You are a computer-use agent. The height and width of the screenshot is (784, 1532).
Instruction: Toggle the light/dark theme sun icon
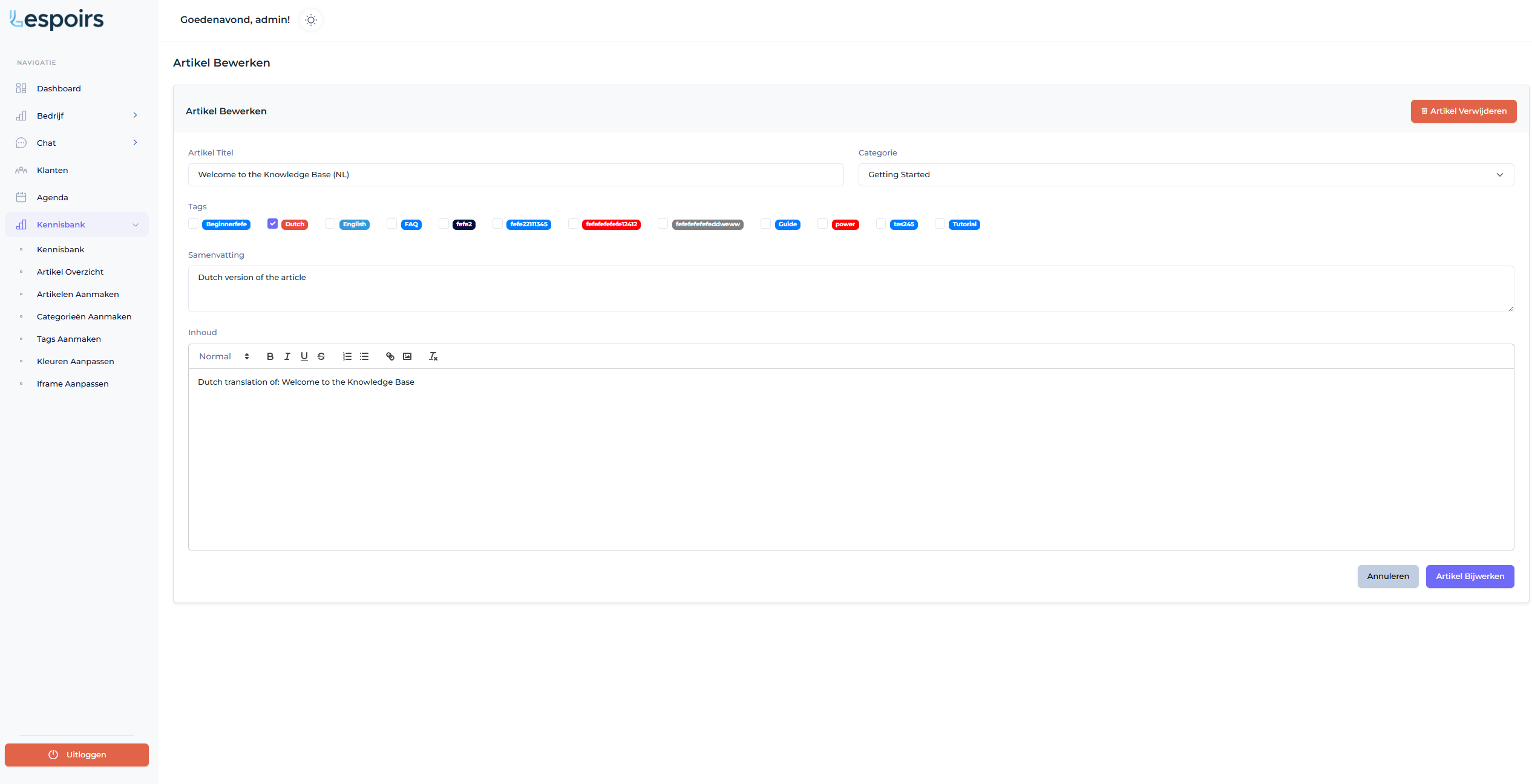coord(311,20)
